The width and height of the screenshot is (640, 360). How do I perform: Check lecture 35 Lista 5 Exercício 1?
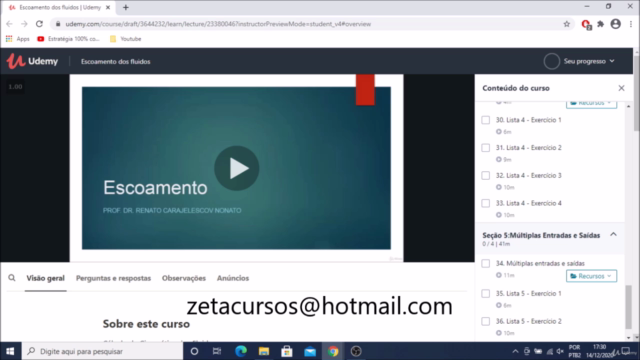coord(485,294)
